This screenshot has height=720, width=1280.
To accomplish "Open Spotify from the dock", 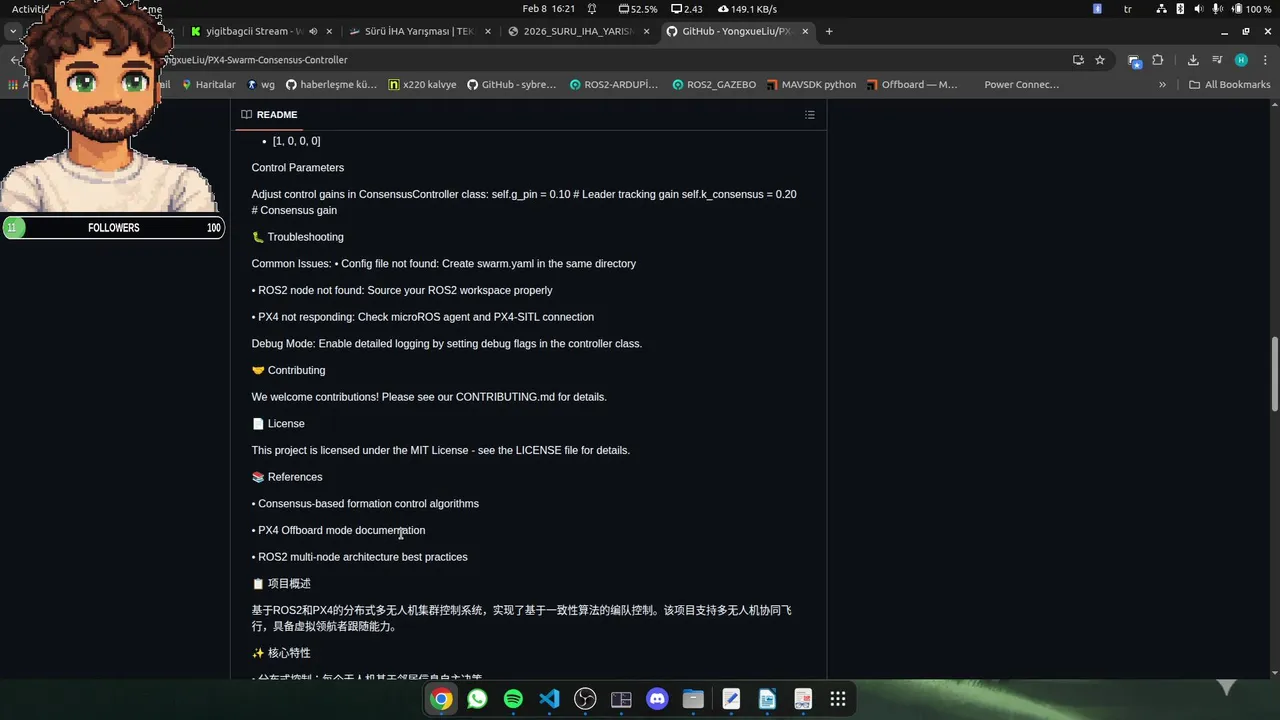I will point(513,699).
